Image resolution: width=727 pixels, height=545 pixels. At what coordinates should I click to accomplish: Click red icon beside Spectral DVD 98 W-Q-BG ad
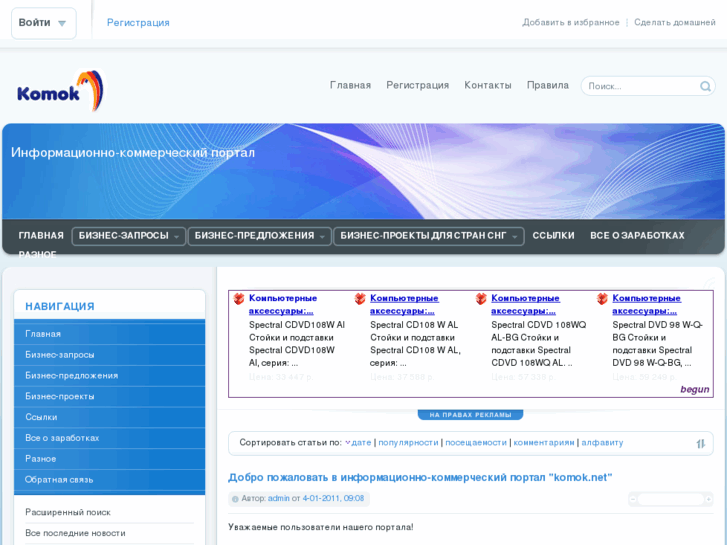pos(602,299)
